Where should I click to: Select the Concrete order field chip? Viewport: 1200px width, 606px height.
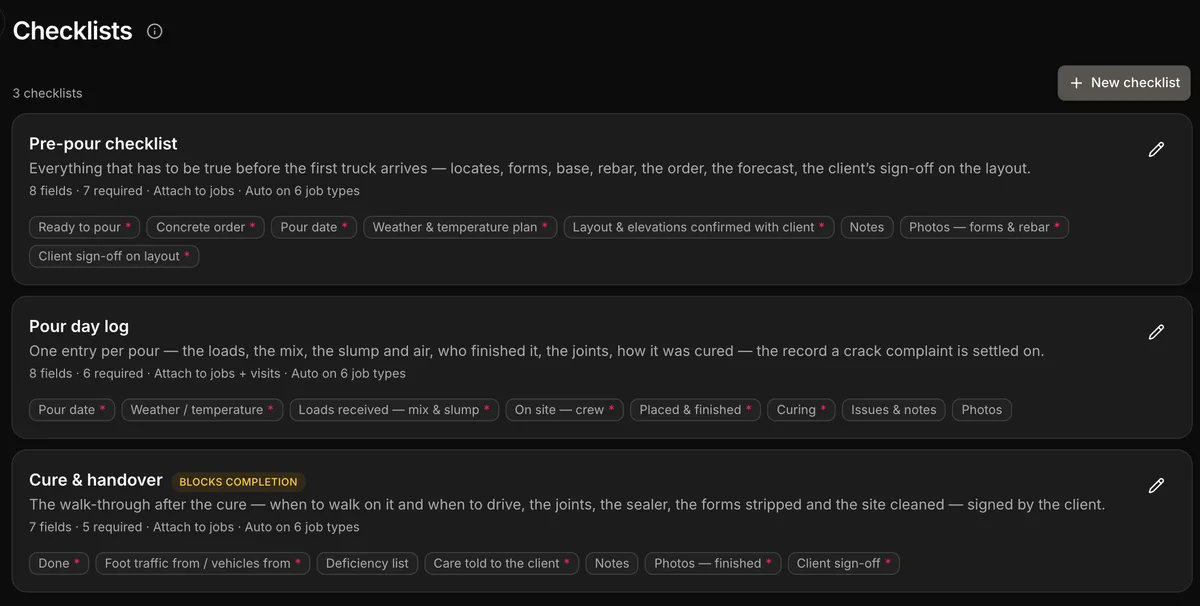click(207, 227)
